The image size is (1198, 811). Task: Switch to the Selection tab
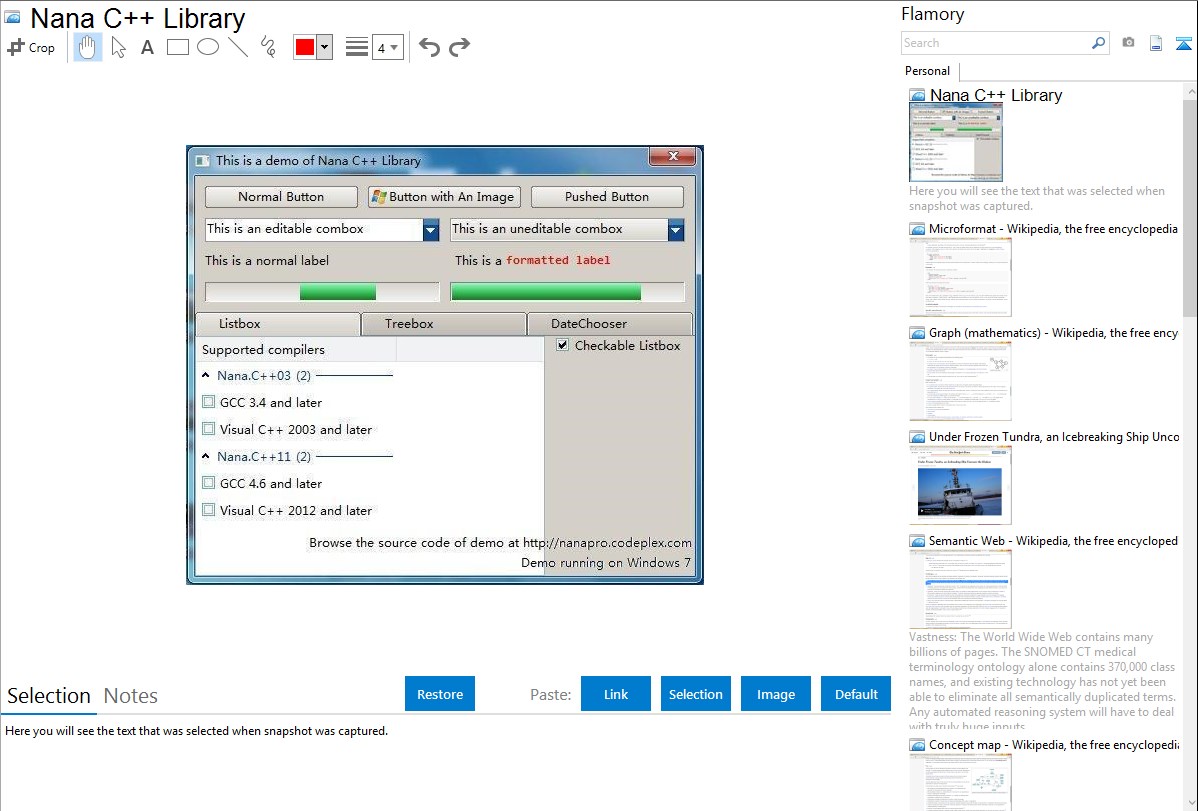pos(49,696)
